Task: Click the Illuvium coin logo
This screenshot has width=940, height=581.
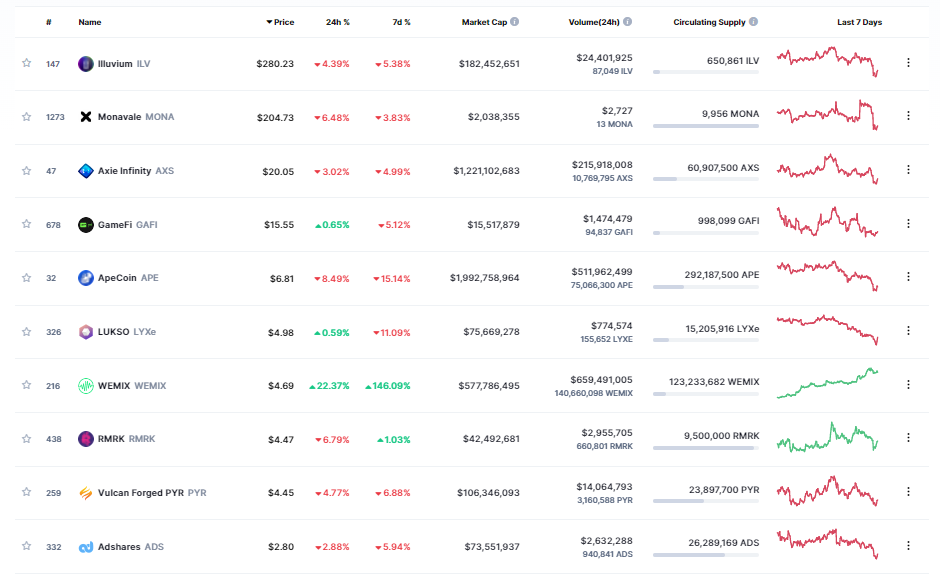Action: coord(86,64)
